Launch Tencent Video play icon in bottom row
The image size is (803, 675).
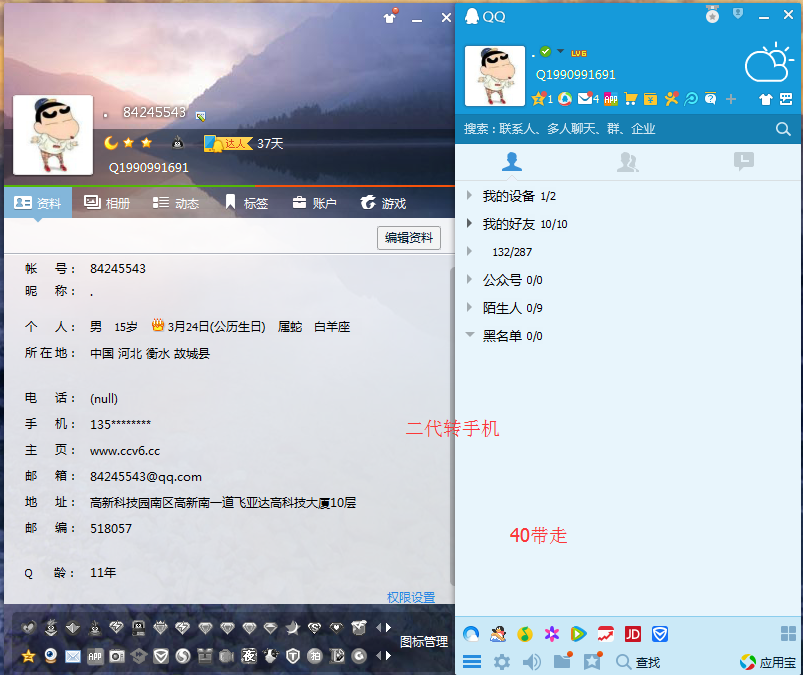(578, 634)
